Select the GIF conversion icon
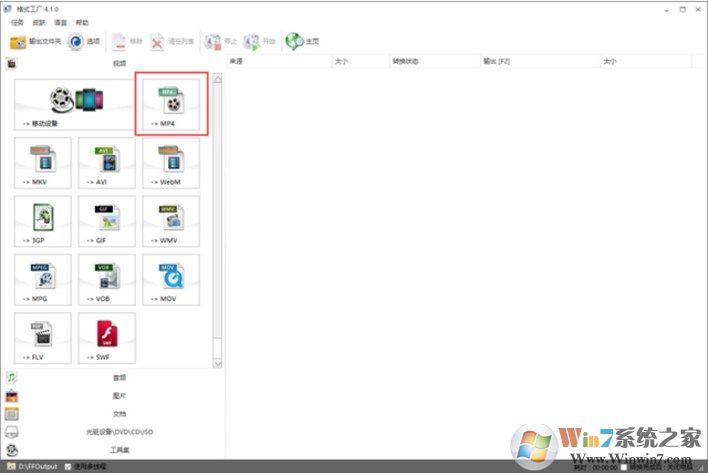708x473 pixels. coord(106,220)
